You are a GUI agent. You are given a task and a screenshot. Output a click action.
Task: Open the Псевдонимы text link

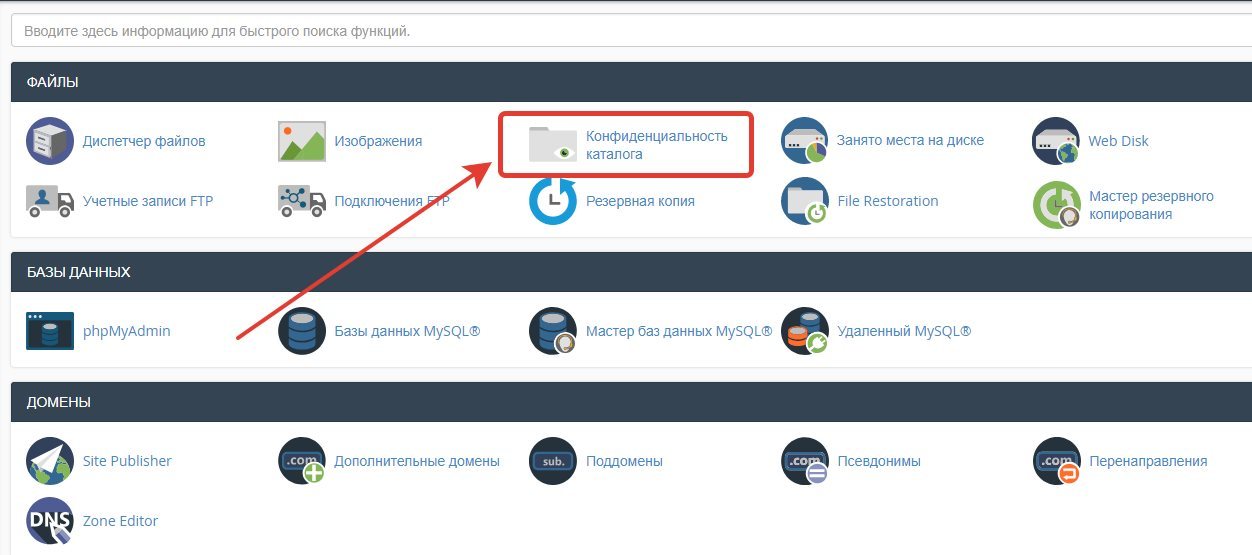pyautogui.click(x=879, y=461)
